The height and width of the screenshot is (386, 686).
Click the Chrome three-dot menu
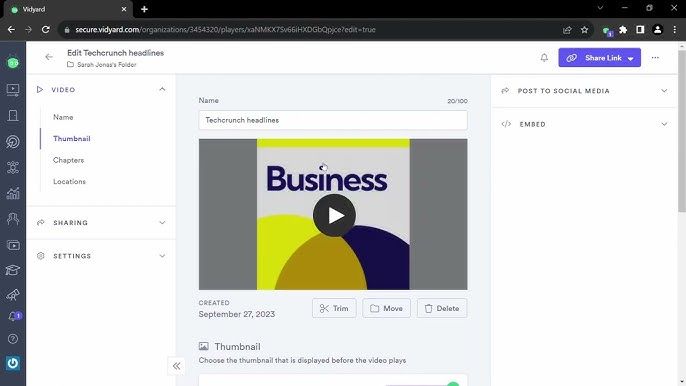tap(675, 30)
